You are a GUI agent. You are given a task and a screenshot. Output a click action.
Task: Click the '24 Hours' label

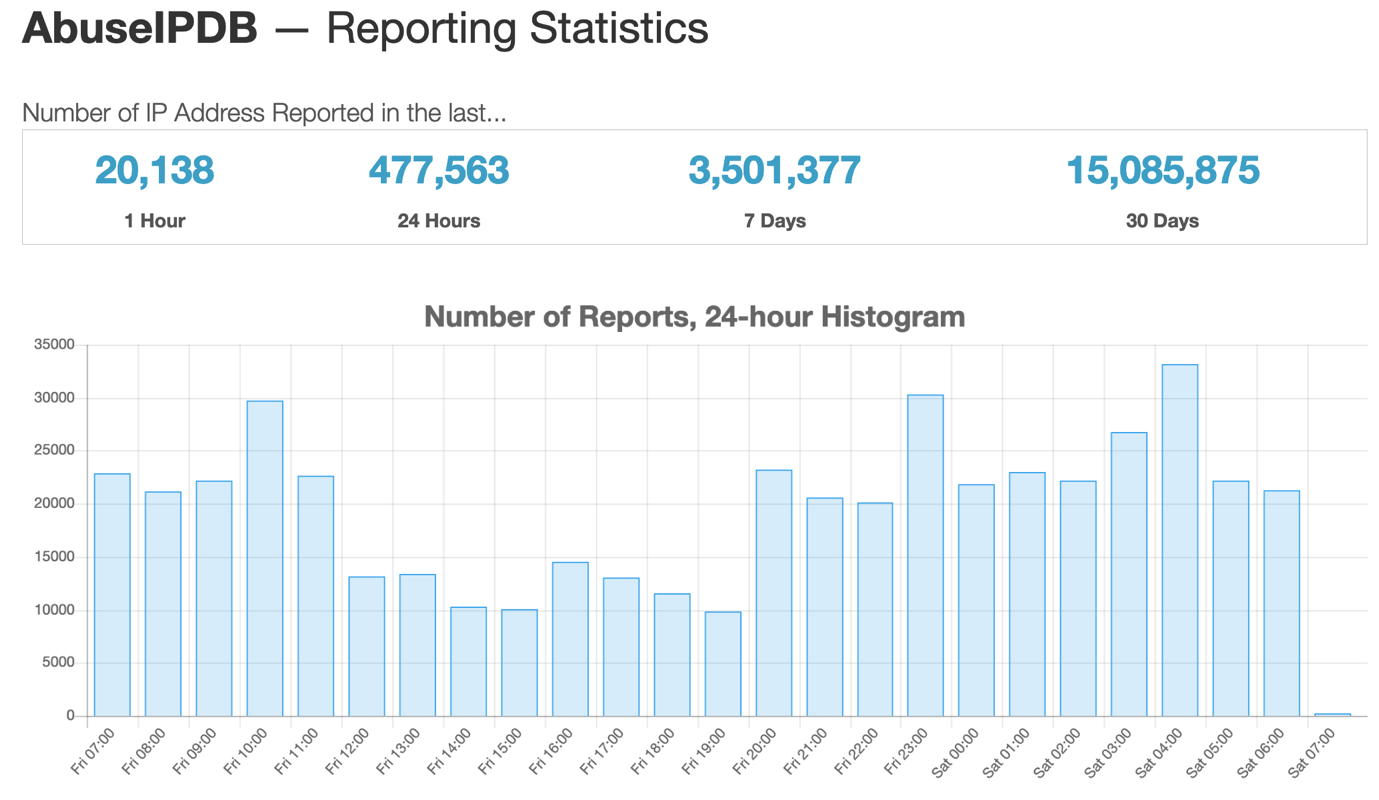[439, 221]
